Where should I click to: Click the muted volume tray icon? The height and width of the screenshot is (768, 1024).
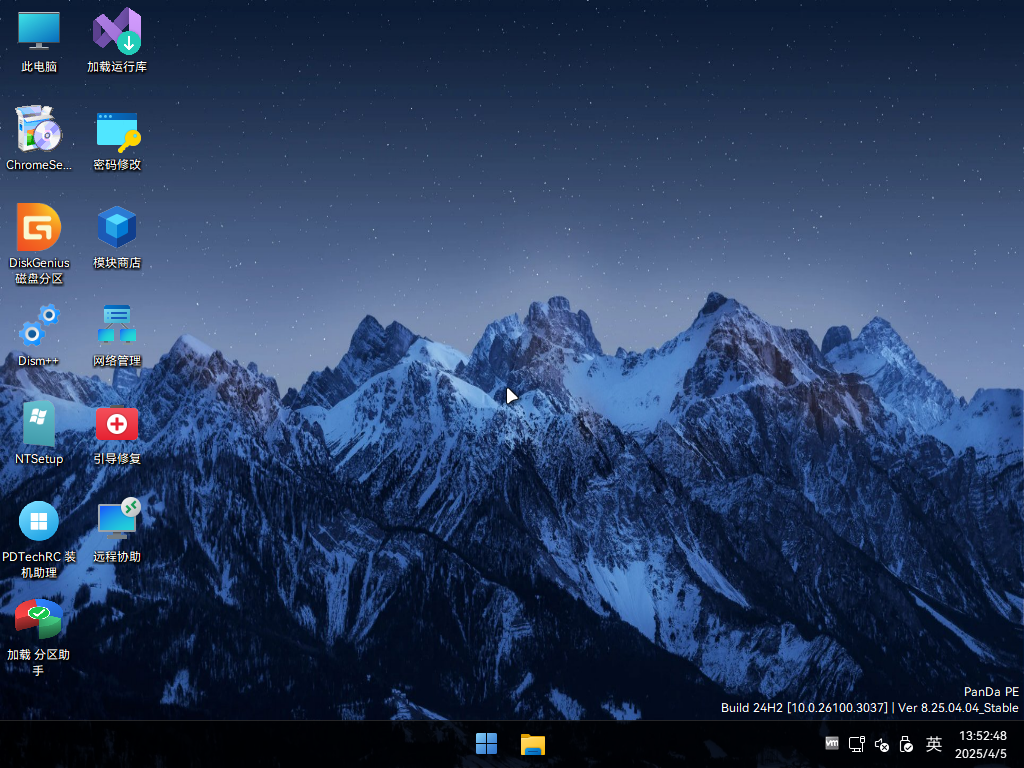pos(882,744)
